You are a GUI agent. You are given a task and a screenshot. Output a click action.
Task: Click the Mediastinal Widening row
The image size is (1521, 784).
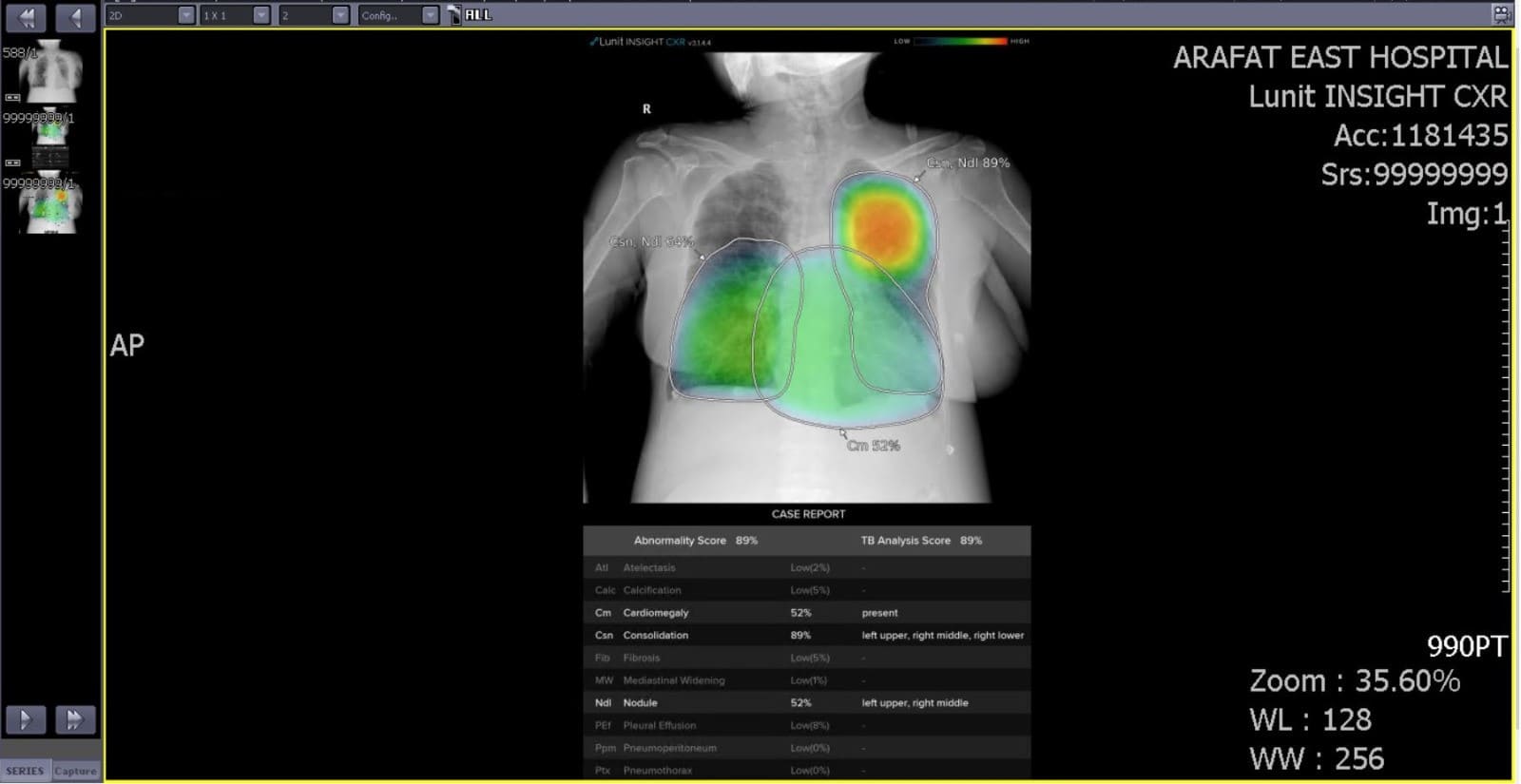pyautogui.click(x=807, y=680)
